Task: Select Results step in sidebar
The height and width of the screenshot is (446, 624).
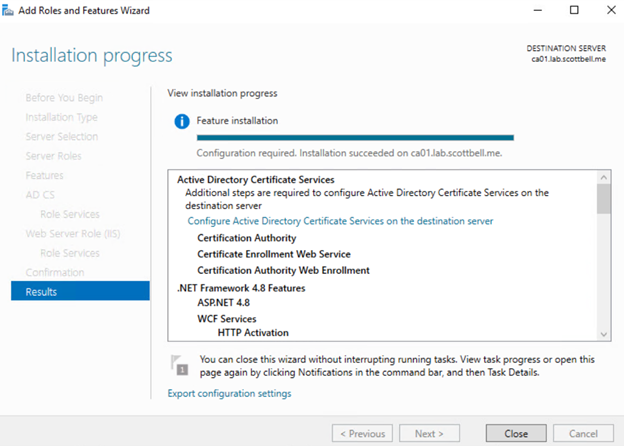Action: point(42,292)
